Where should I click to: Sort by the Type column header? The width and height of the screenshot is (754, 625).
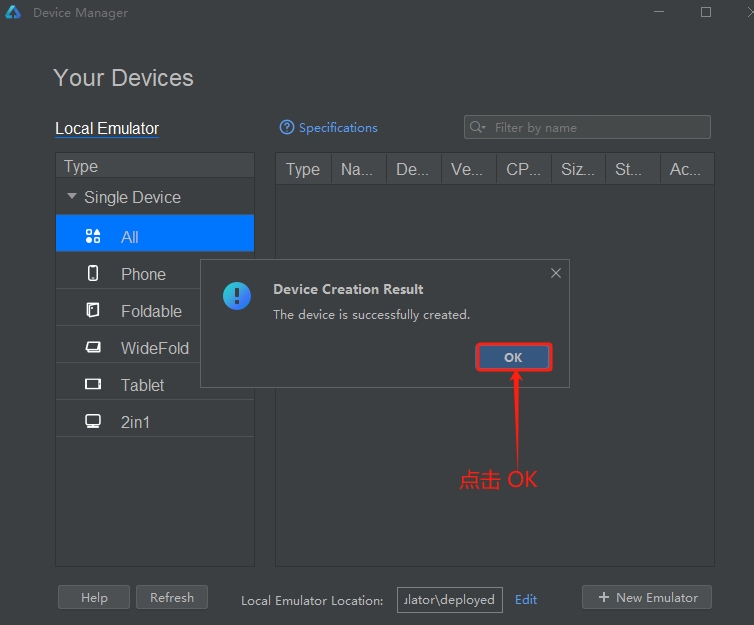click(303, 169)
